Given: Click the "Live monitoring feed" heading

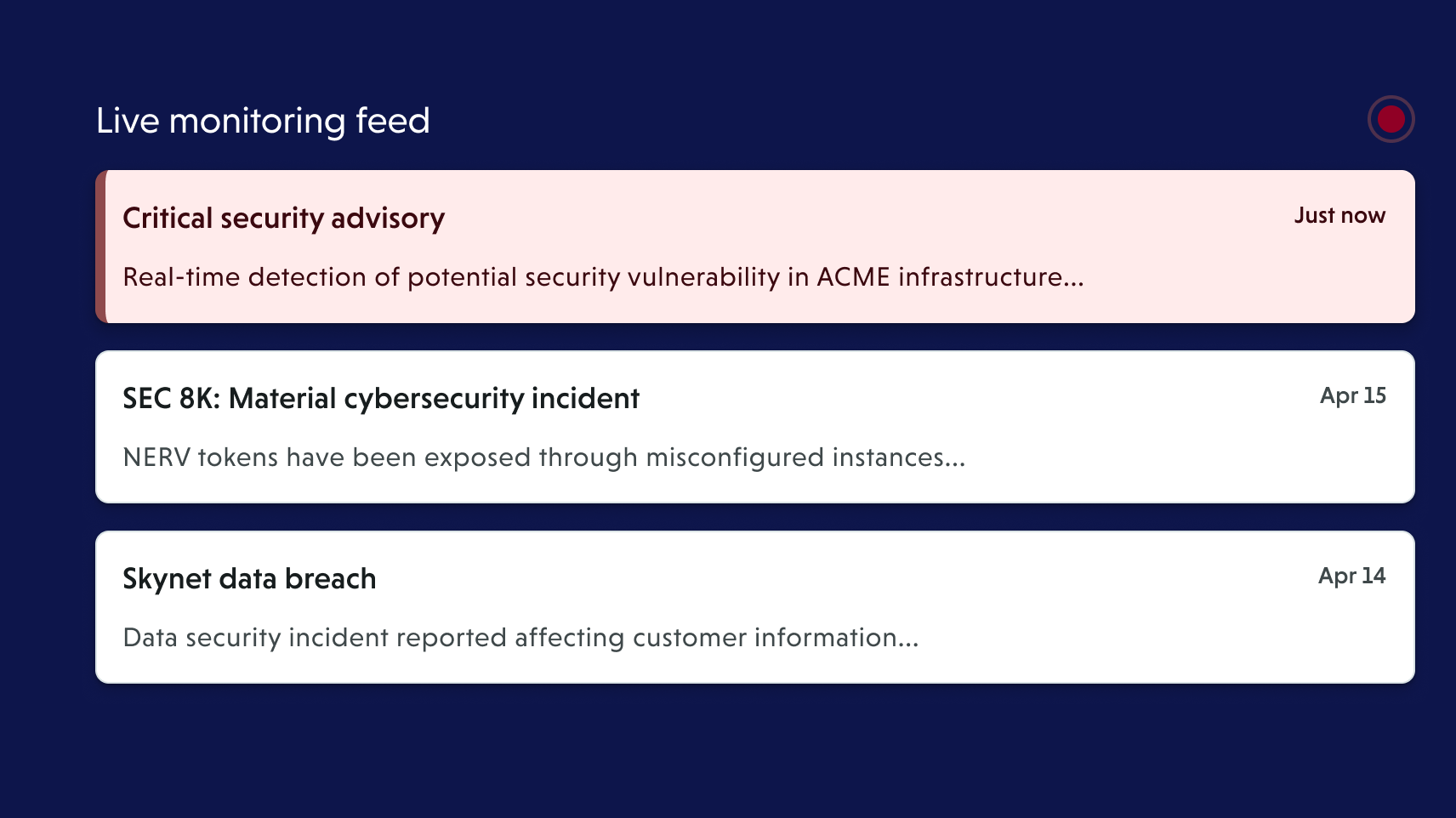Looking at the screenshot, I should pyautogui.click(x=263, y=121).
